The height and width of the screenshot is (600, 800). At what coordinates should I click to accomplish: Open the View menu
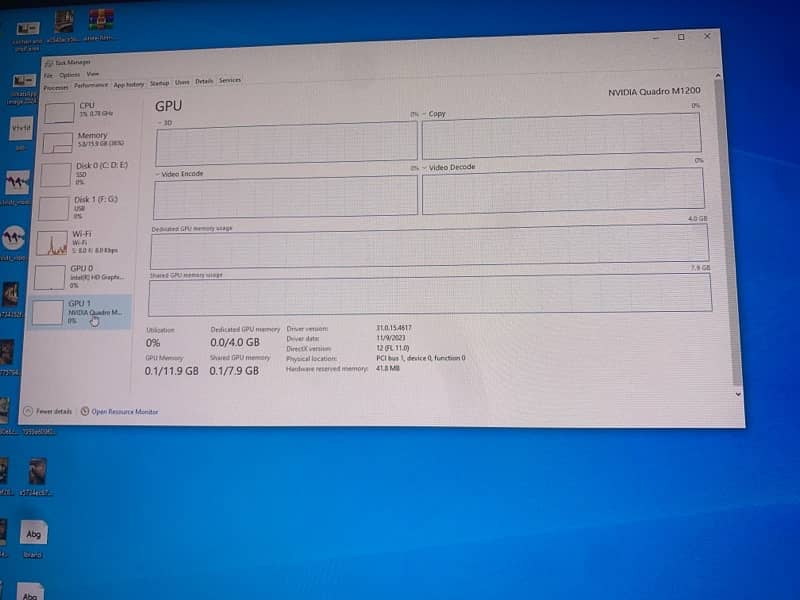[x=92, y=74]
